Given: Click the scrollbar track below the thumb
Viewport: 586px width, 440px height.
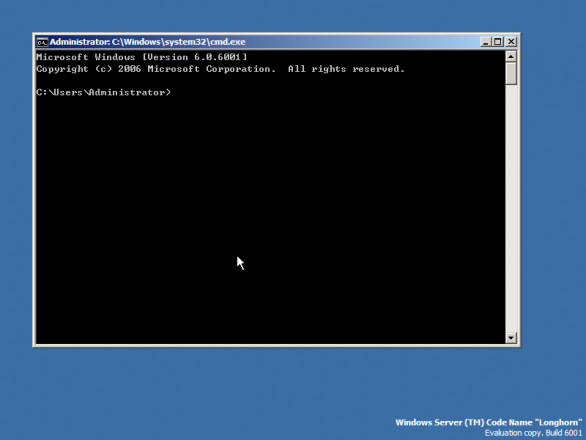Looking at the screenshot, I should pos(511,208).
